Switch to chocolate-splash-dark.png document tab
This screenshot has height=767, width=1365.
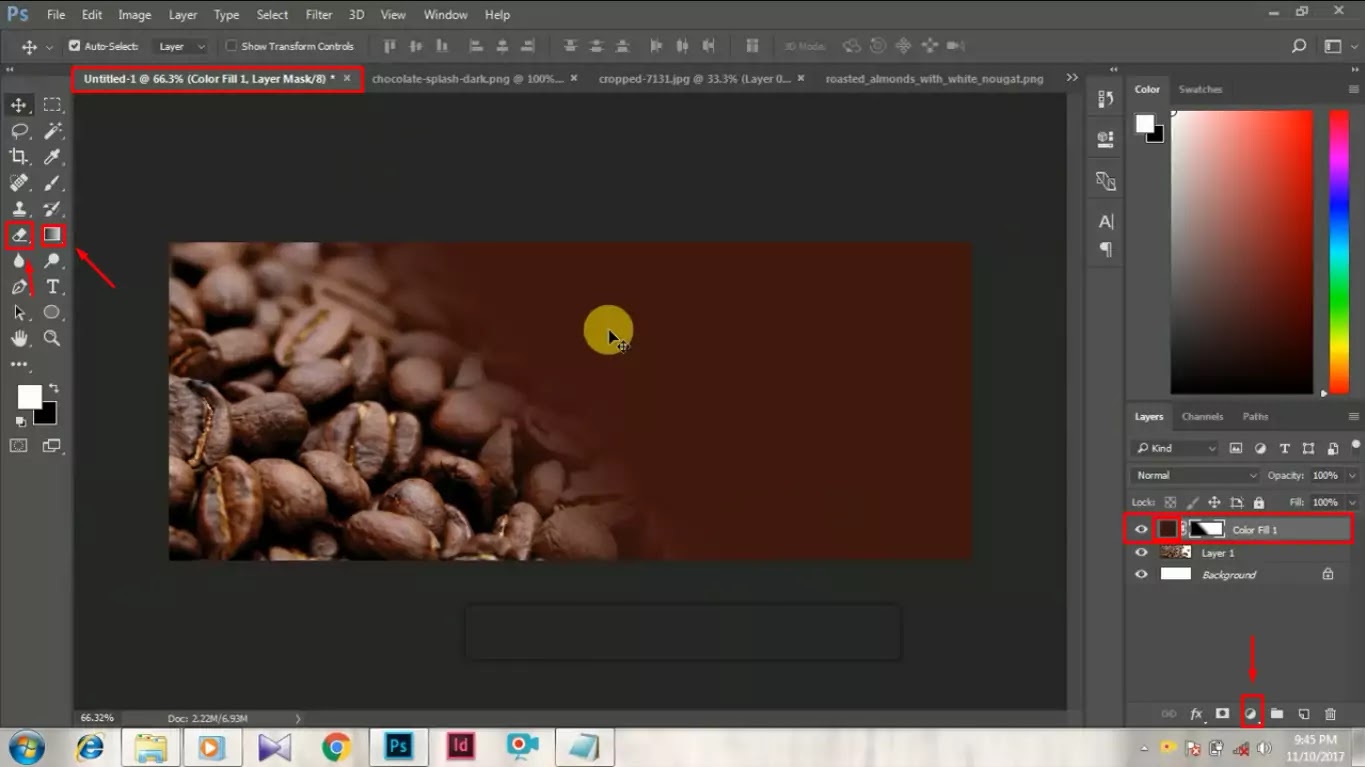[467, 78]
